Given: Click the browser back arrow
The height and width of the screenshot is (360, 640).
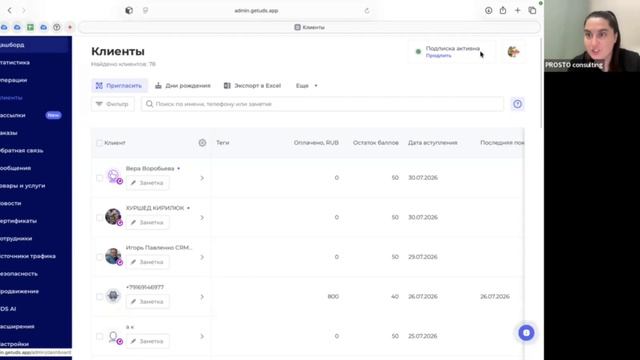Looking at the screenshot, I should coord(10,11).
